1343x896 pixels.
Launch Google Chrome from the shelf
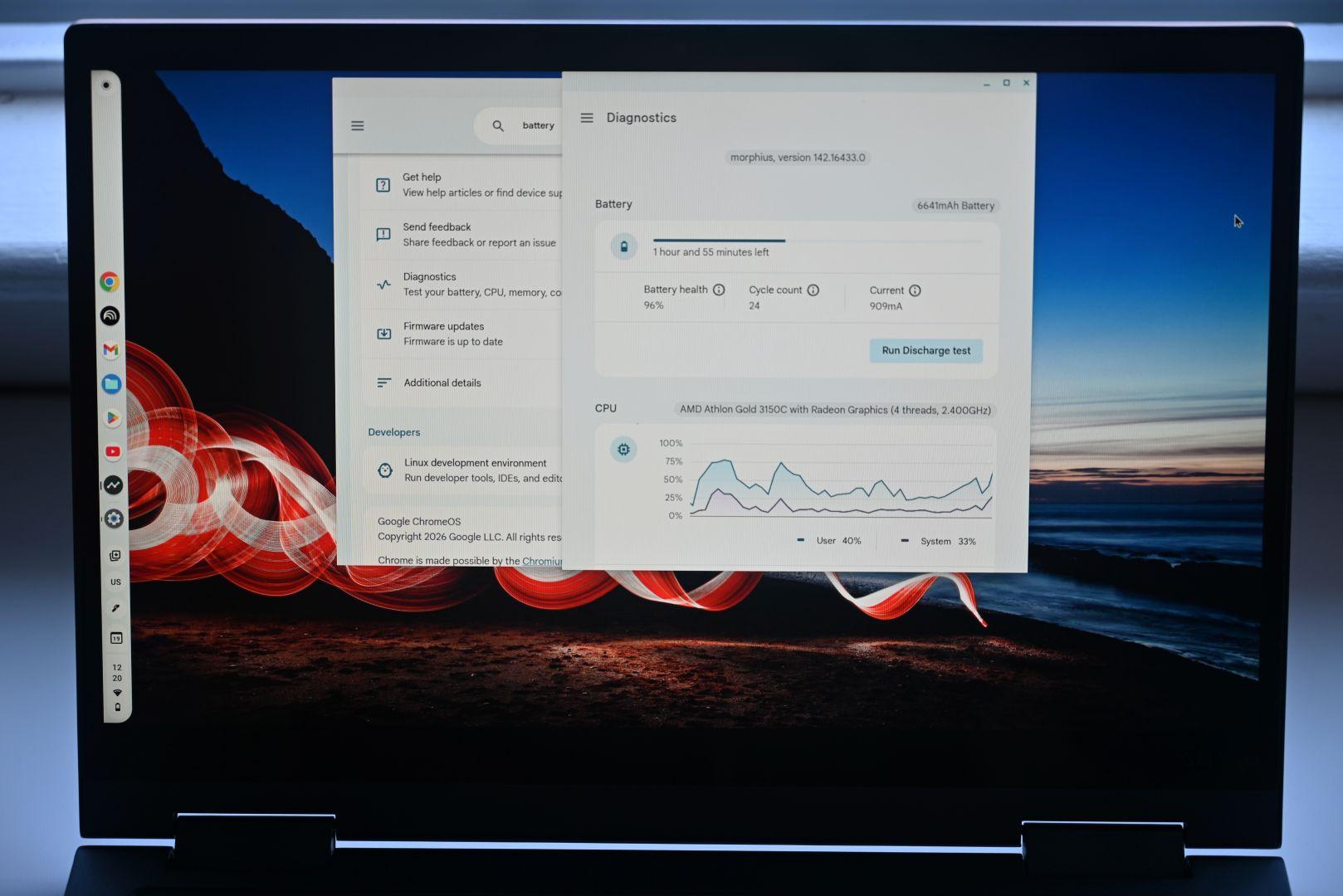(110, 282)
